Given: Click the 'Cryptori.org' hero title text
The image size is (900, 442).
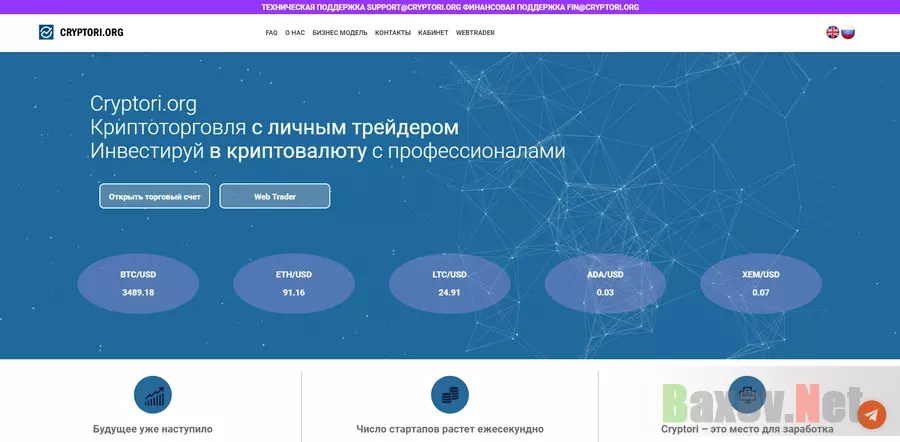Looking at the screenshot, I should click(x=143, y=104).
